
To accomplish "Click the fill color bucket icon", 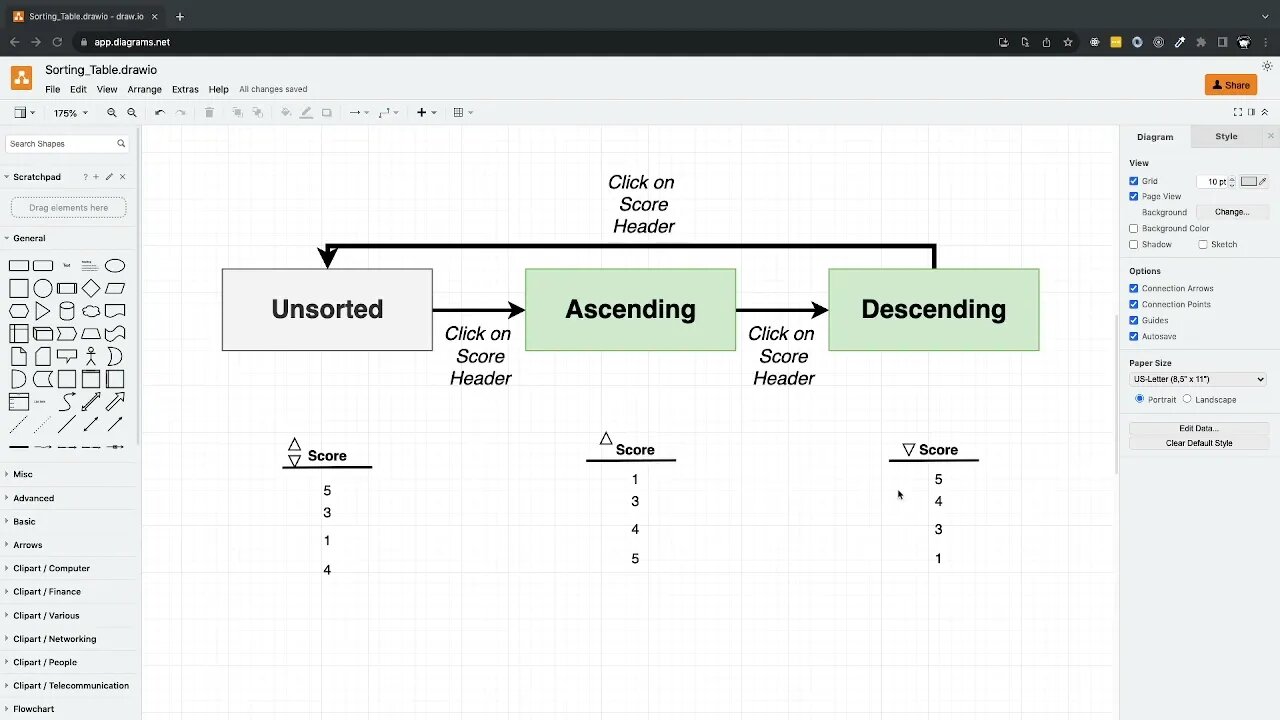I will pos(286,113).
